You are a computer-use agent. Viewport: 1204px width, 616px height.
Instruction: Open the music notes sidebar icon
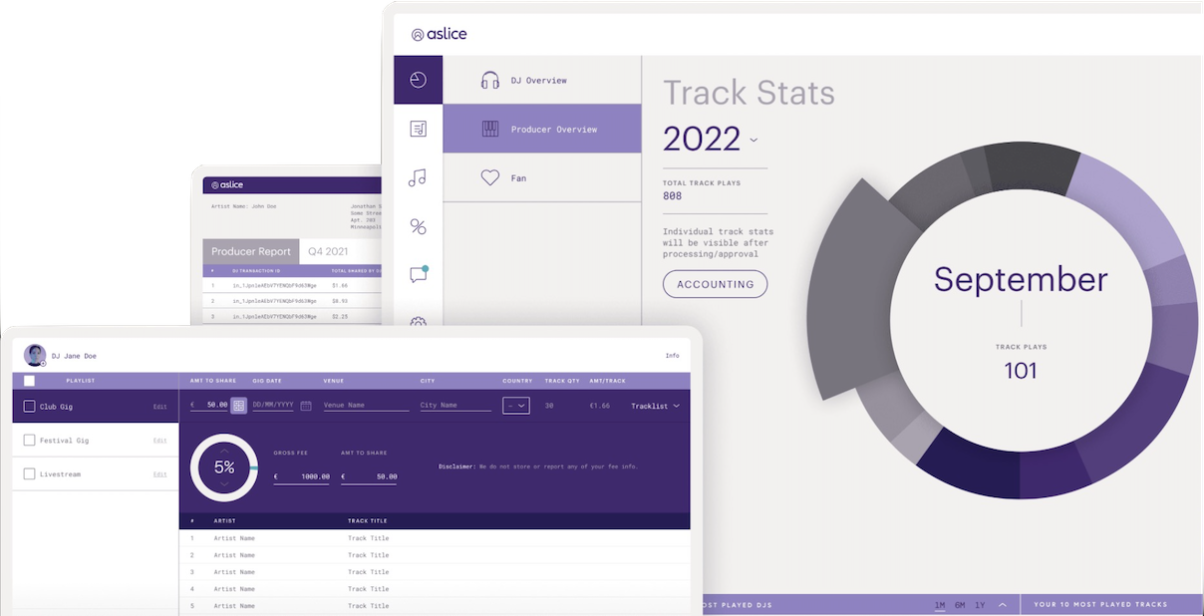(x=418, y=178)
